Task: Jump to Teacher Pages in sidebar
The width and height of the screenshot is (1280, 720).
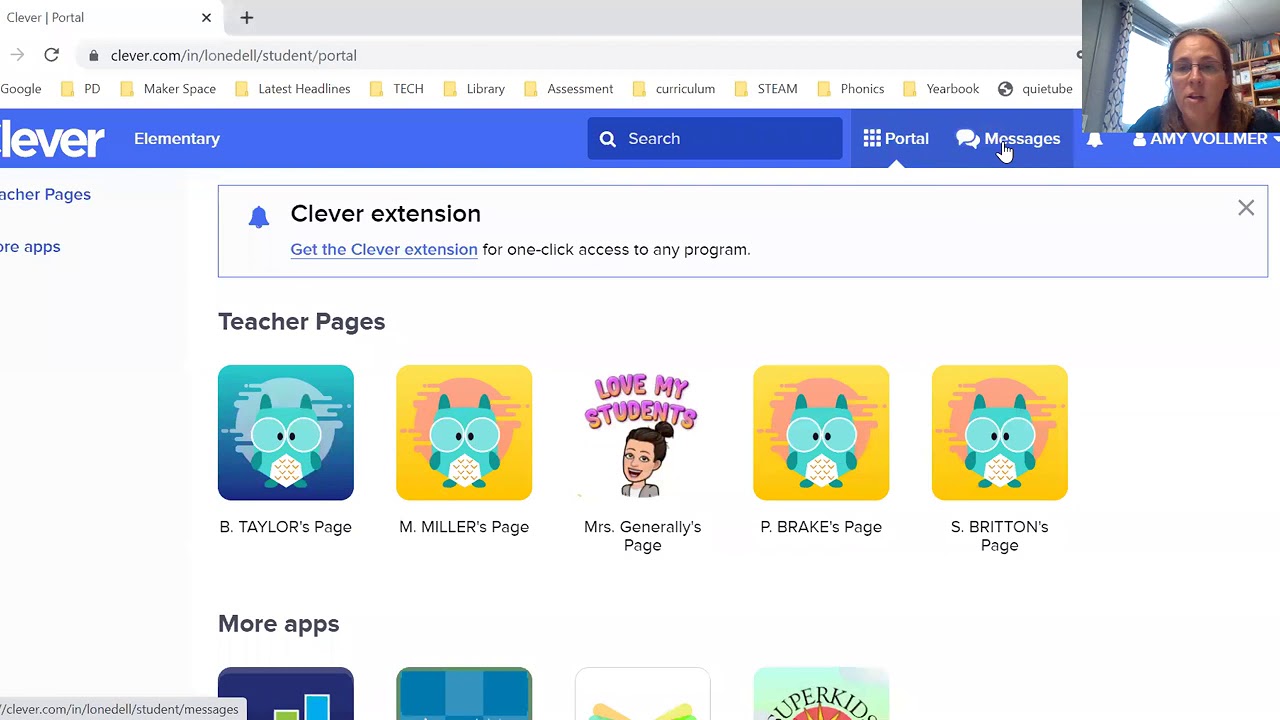Action: (x=45, y=194)
